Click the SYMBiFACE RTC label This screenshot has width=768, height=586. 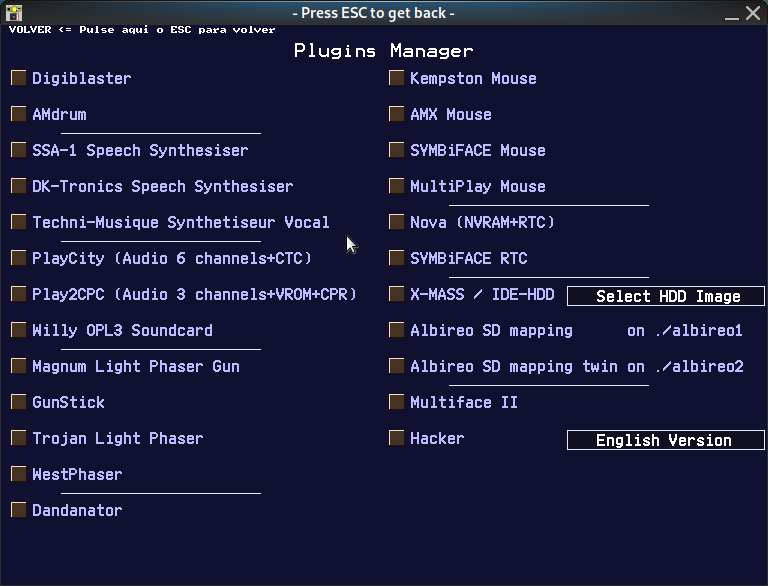(469, 258)
